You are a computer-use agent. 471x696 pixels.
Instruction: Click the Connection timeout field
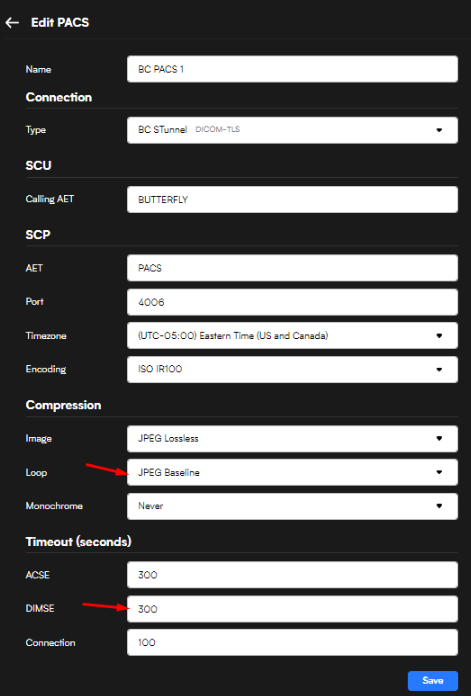coord(292,642)
